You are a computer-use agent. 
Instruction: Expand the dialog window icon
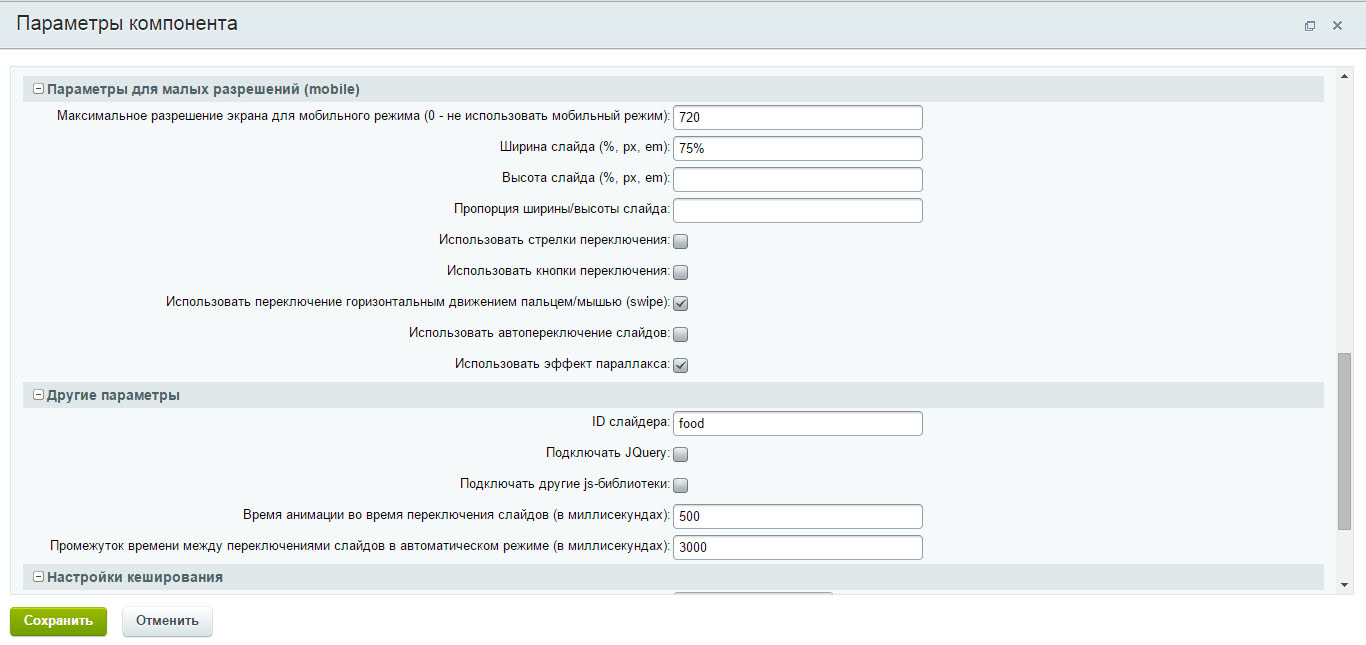pyautogui.click(x=1310, y=26)
